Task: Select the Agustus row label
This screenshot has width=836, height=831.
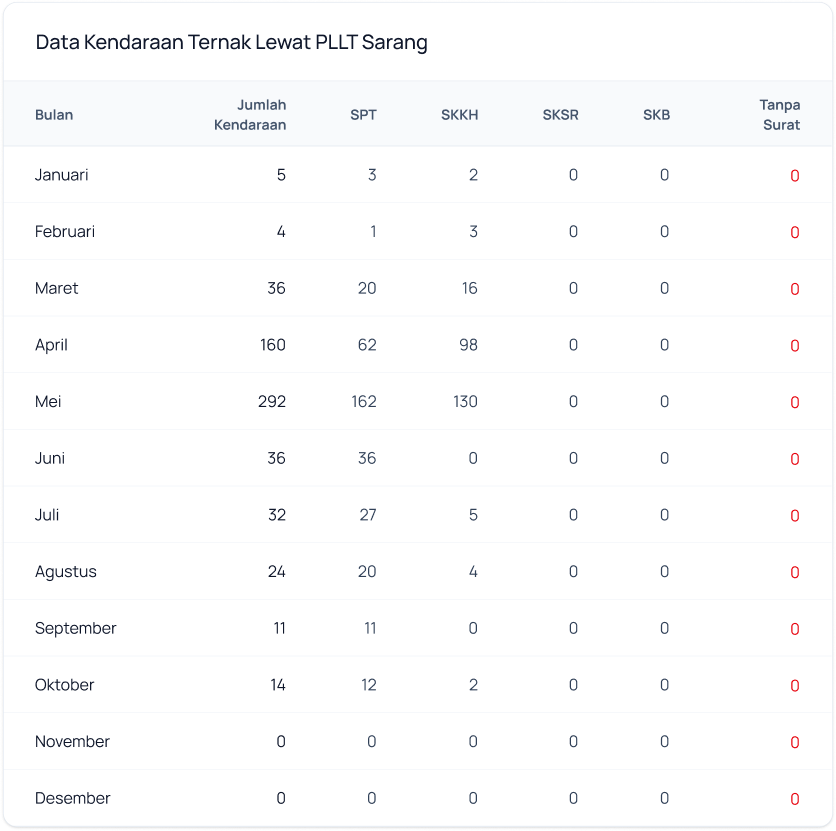Action: click(65, 572)
